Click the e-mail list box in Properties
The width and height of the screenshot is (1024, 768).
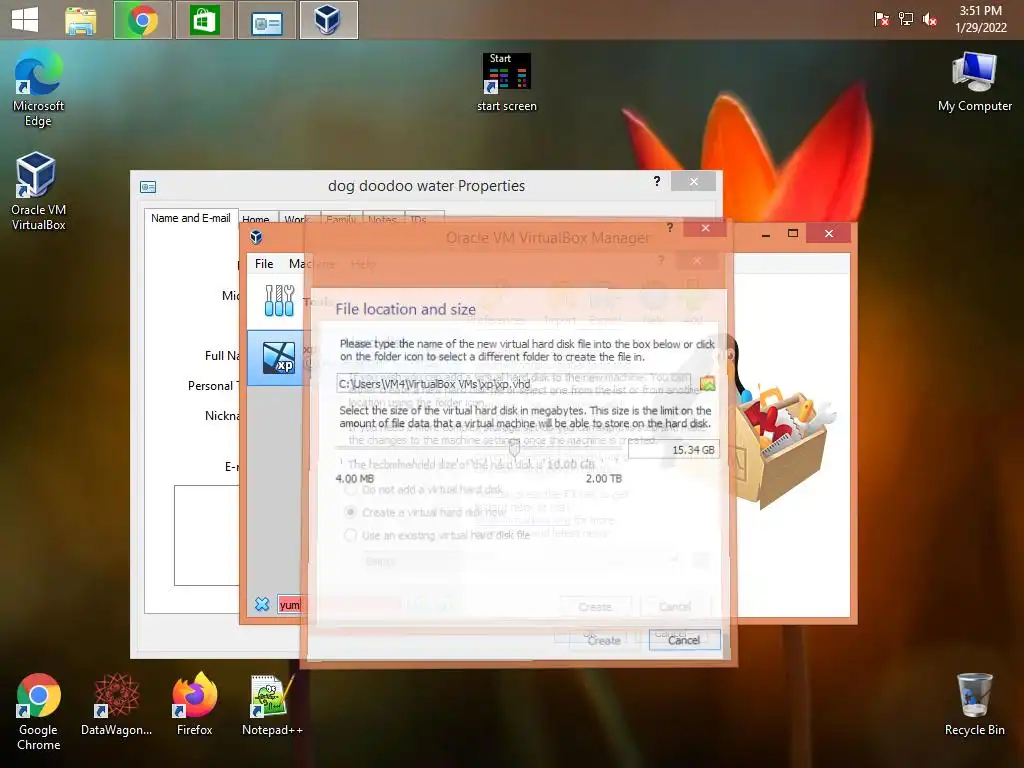[x=206, y=535]
